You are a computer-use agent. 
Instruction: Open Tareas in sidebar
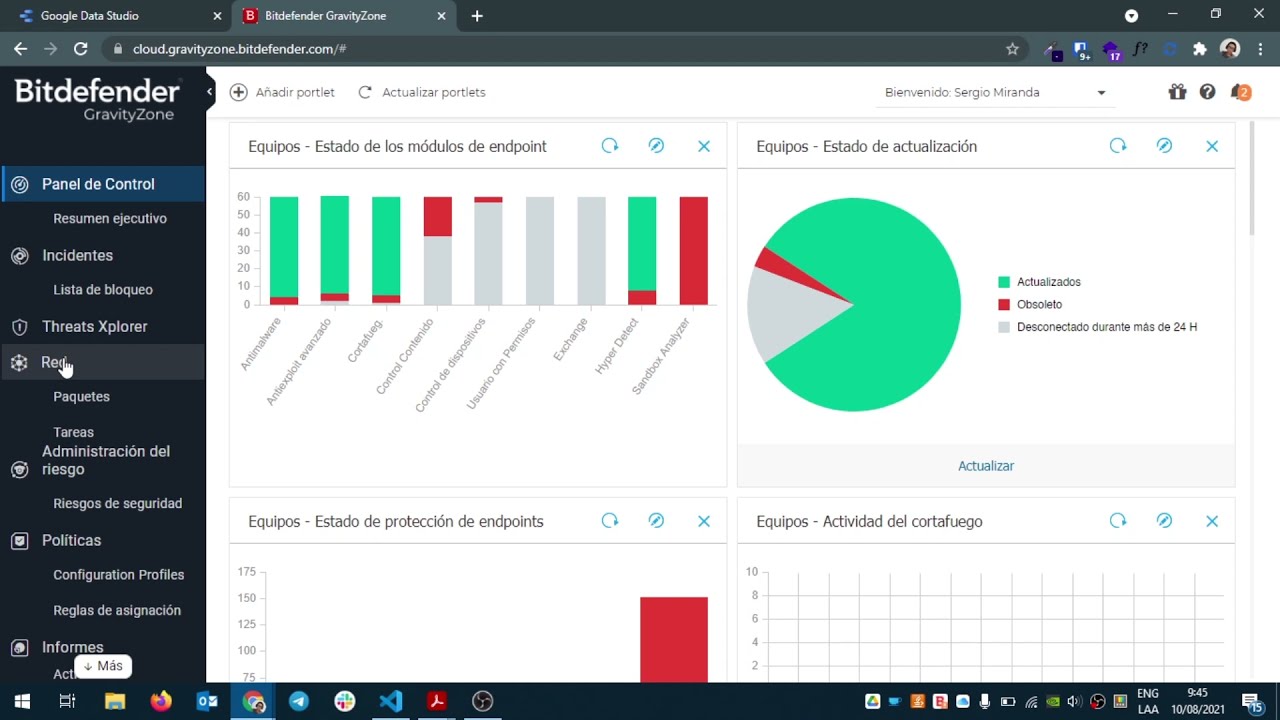73,432
